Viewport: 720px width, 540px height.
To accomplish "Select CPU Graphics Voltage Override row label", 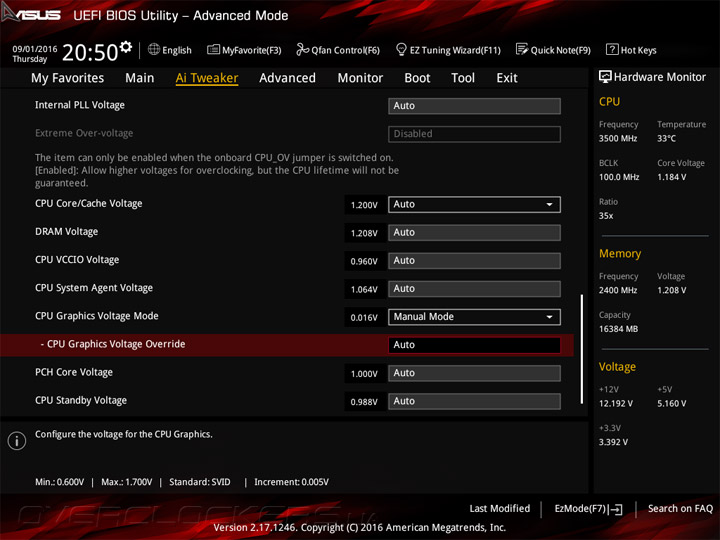I will 113,344.
